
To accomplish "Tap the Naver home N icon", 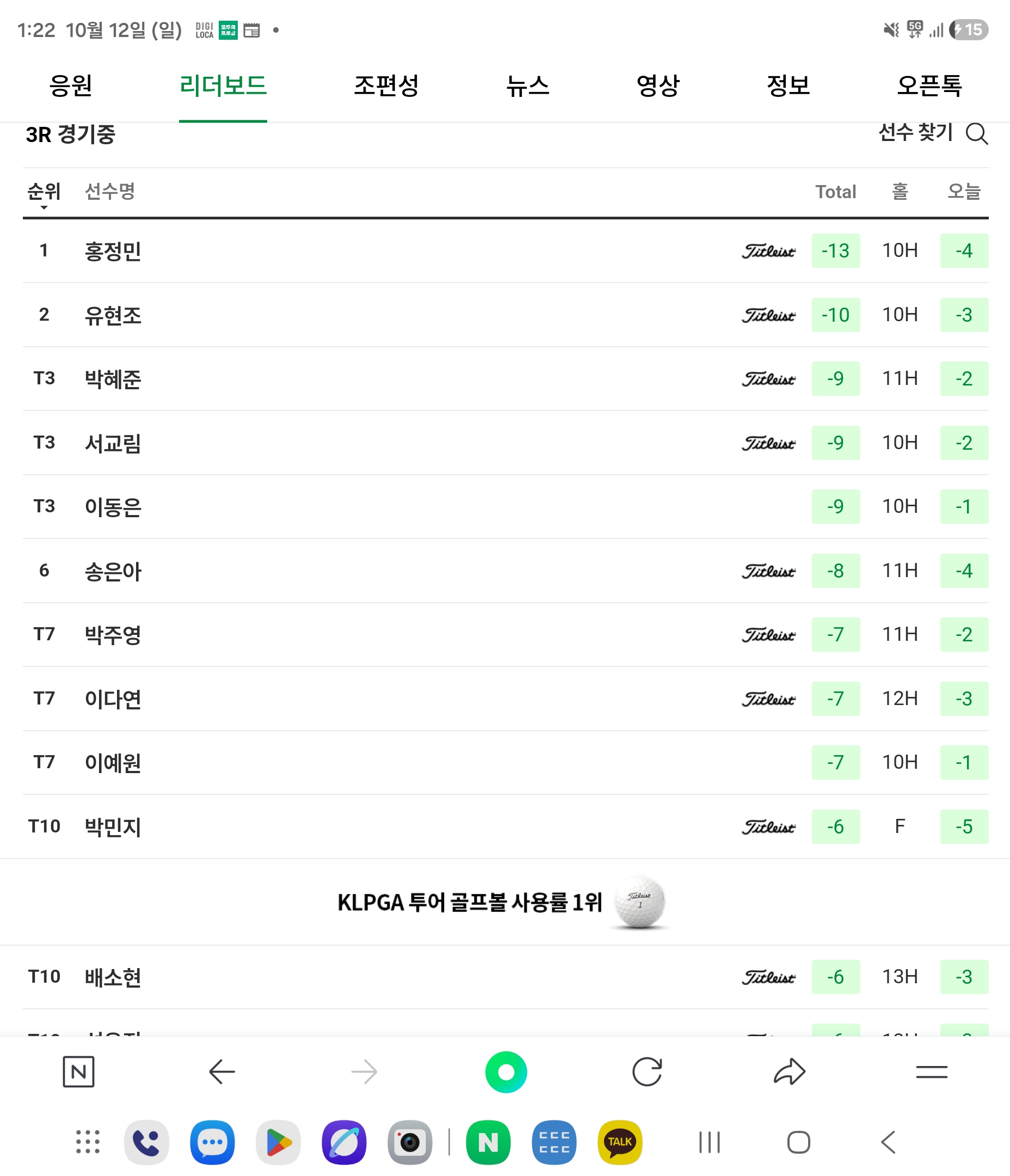I will (78, 1072).
